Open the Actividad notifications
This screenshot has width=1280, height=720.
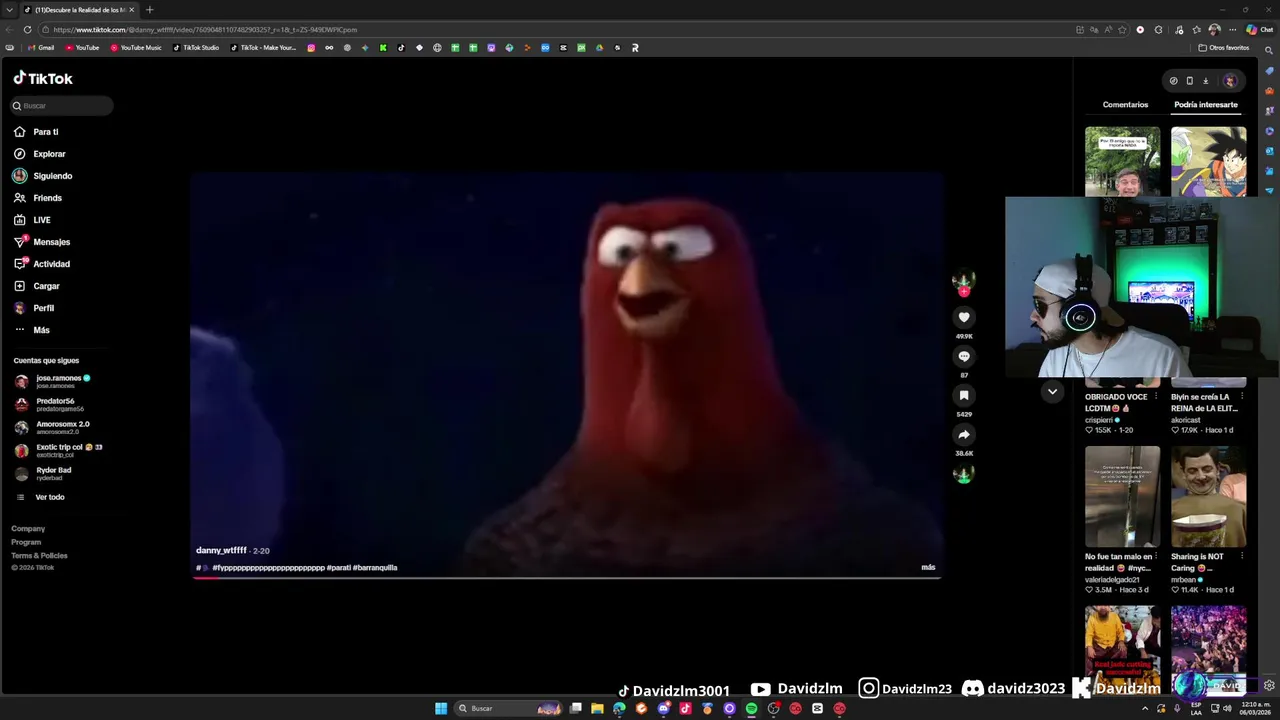(x=42, y=264)
